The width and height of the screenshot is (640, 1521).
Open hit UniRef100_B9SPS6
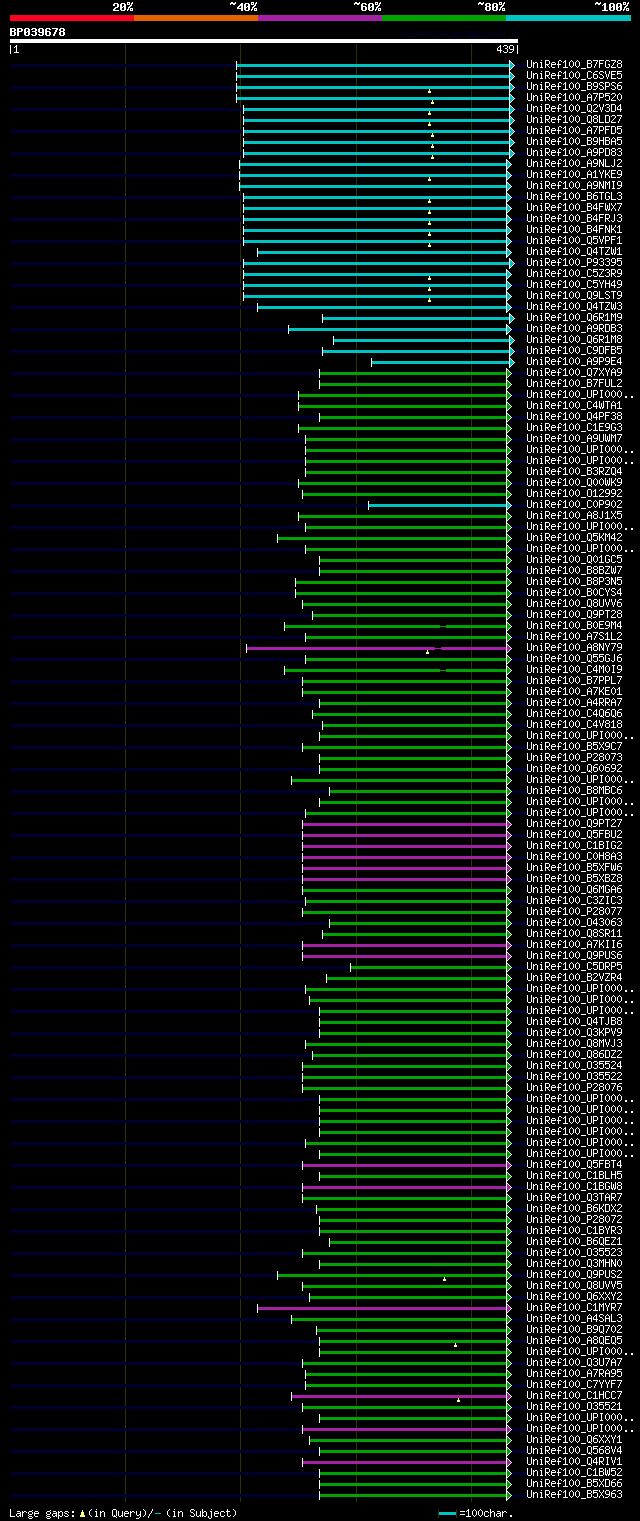click(574, 86)
